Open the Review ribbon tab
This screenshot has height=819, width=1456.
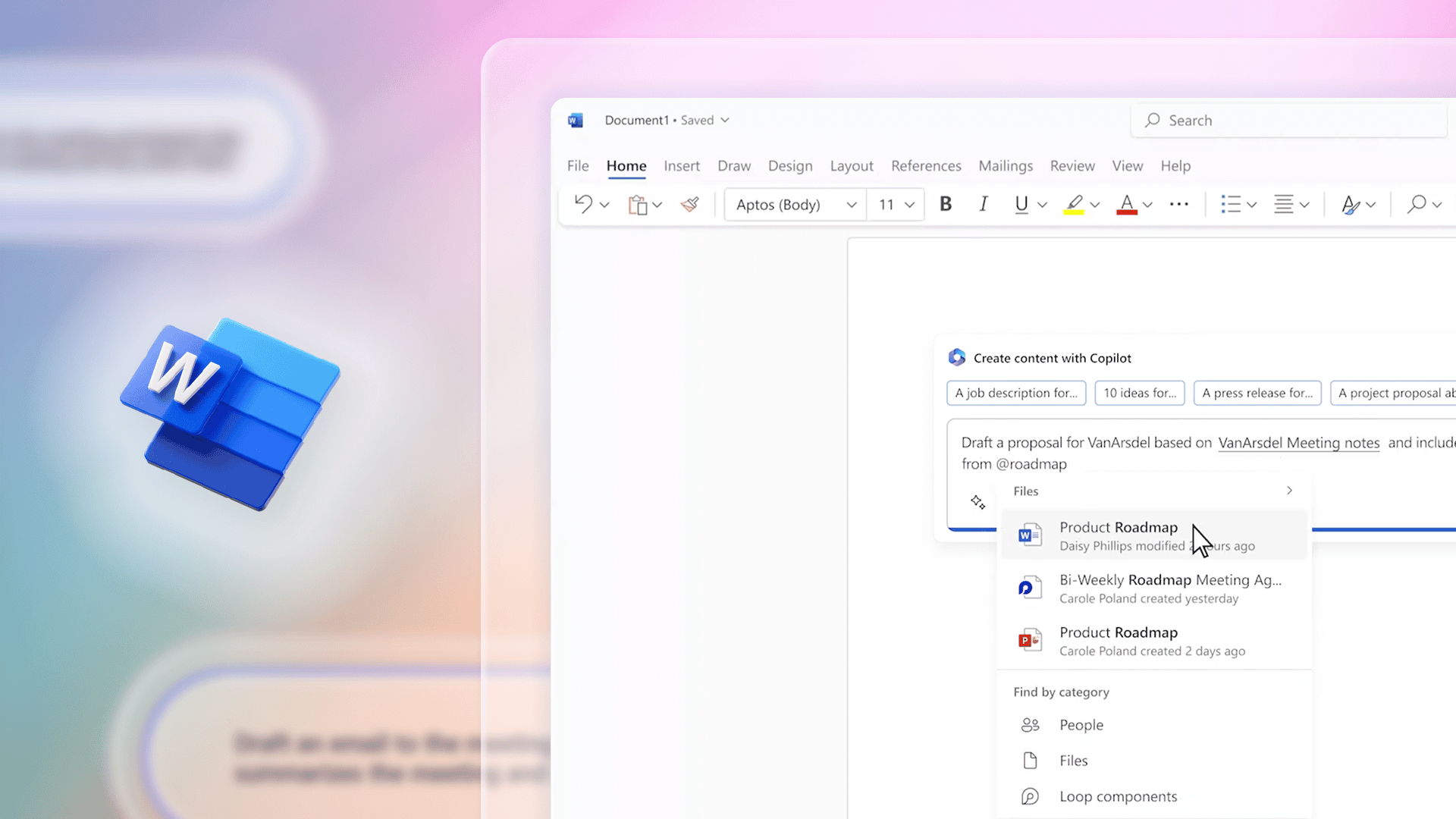pyautogui.click(x=1072, y=165)
